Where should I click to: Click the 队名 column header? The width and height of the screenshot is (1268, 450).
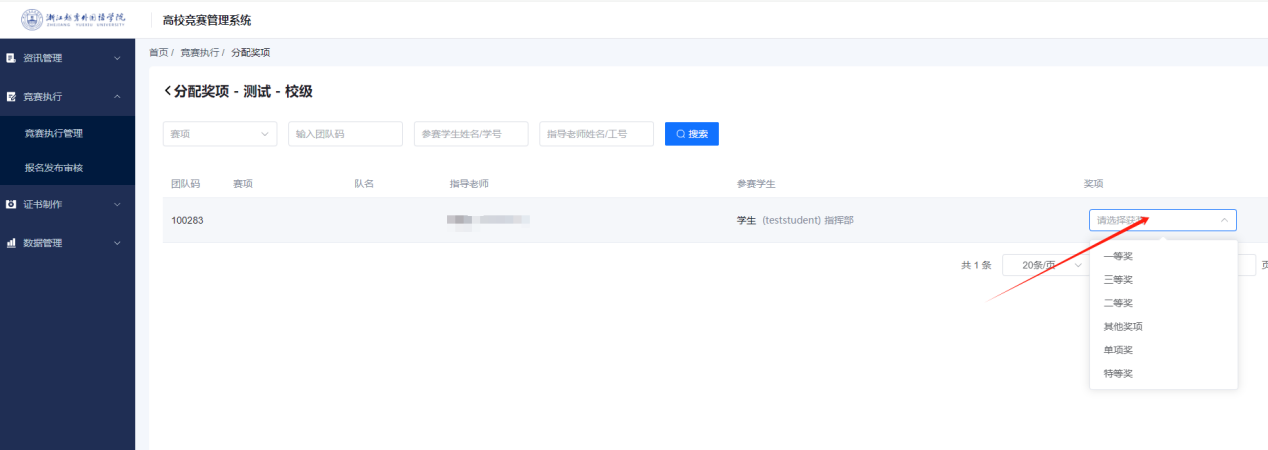point(364,184)
